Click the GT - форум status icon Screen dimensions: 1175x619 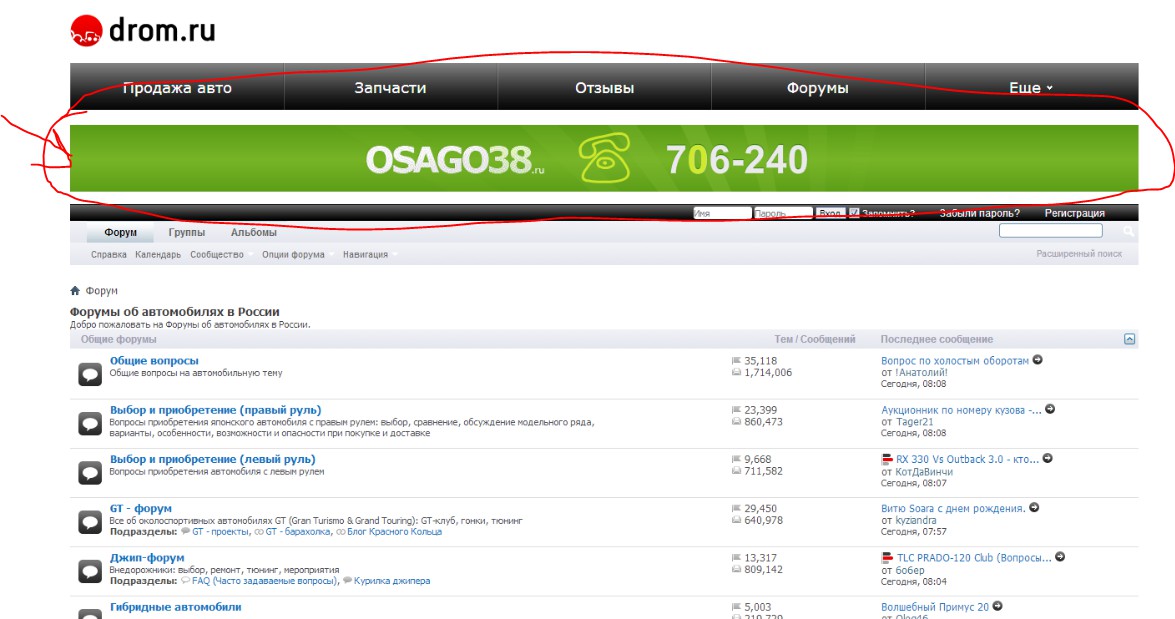coord(90,522)
